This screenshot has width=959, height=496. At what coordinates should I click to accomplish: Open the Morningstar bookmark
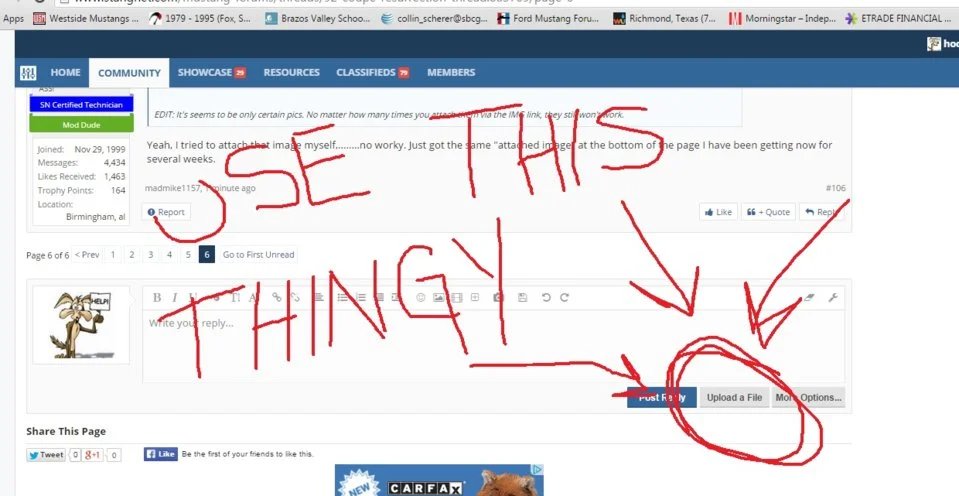tap(782, 18)
